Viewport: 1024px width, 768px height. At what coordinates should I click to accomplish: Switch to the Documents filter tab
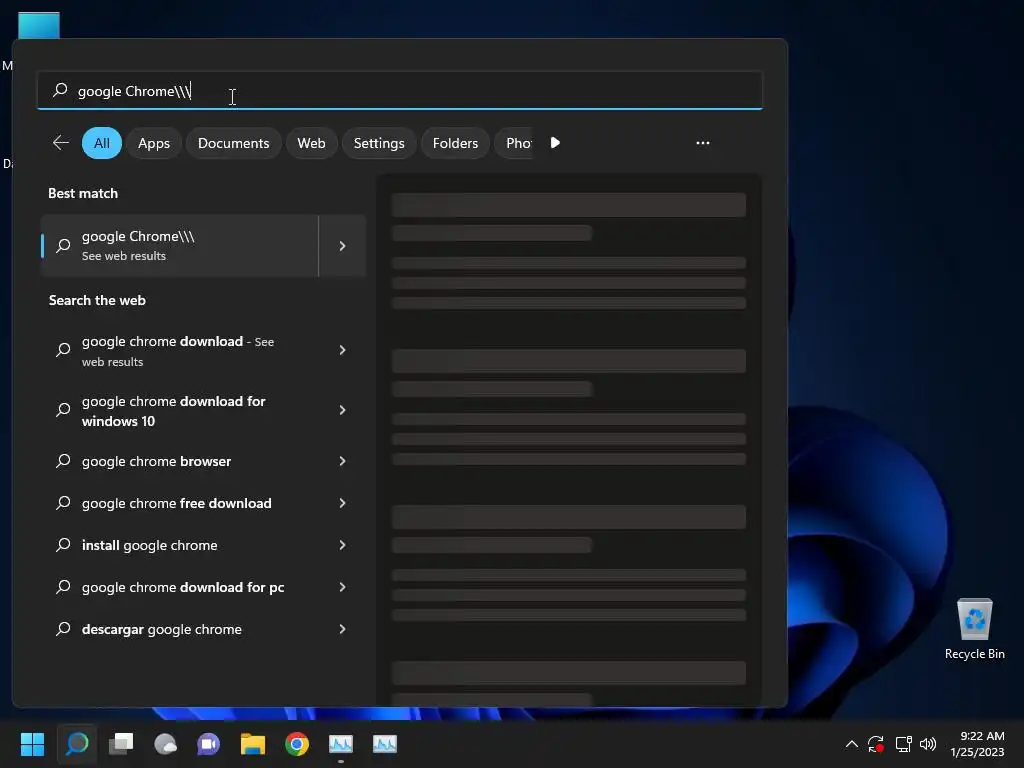click(x=234, y=143)
